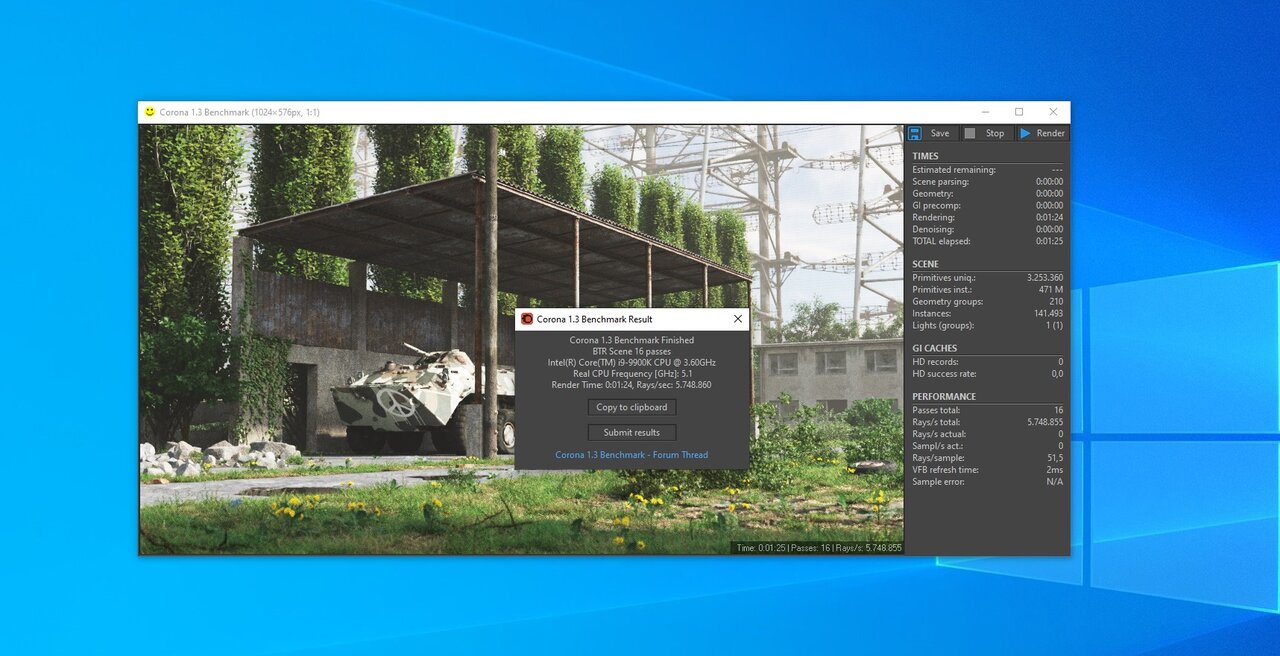Viewport: 1280px width, 656px height.
Task: Click the Intel Core i9-9900K CPU text
Action: pos(632,363)
